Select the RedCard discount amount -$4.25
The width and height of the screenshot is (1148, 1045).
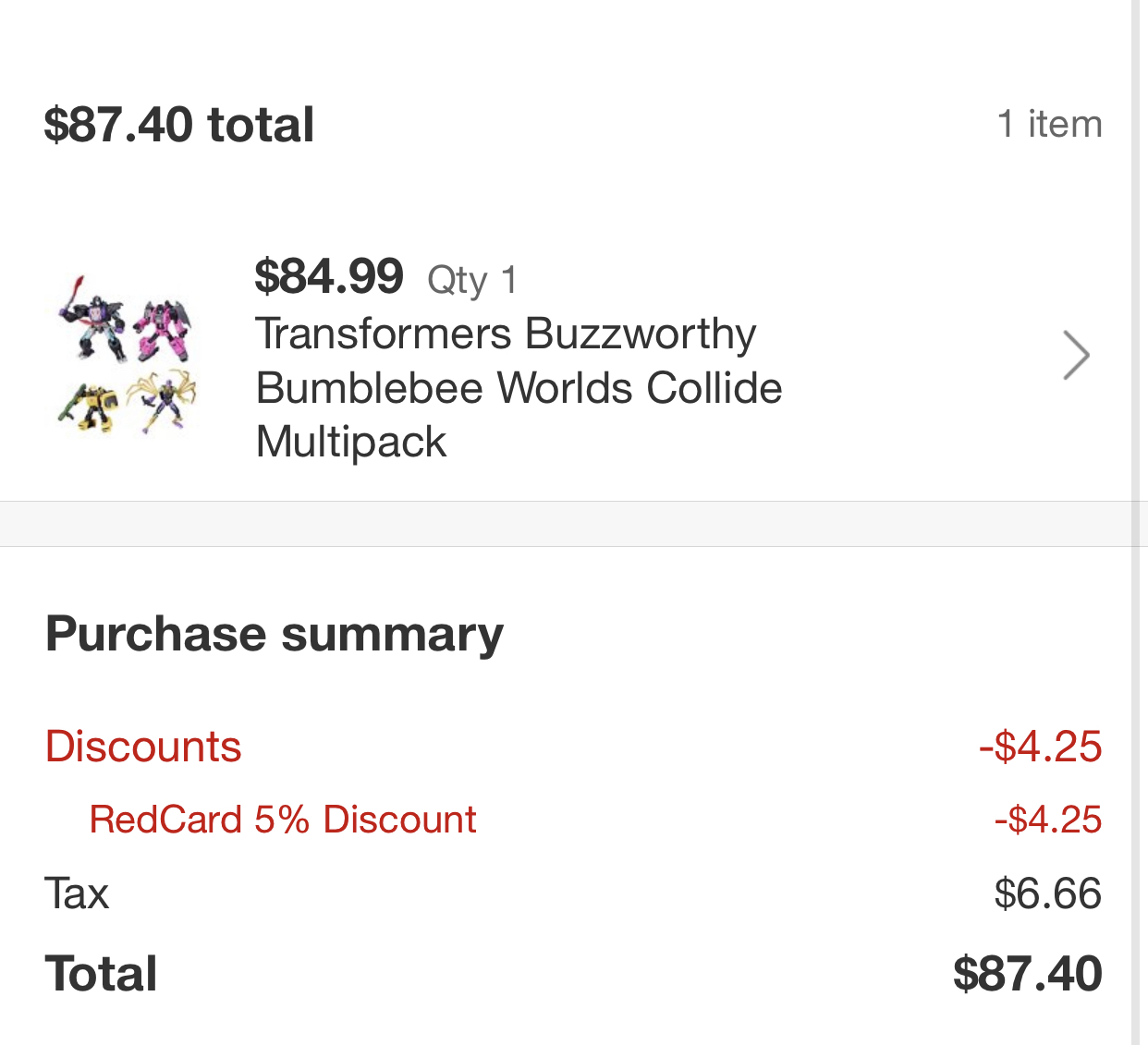pyautogui.click(x=1048, y=820)
